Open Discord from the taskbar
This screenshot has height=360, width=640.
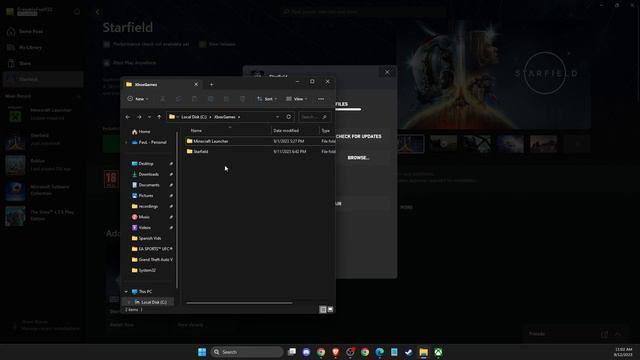306,352
